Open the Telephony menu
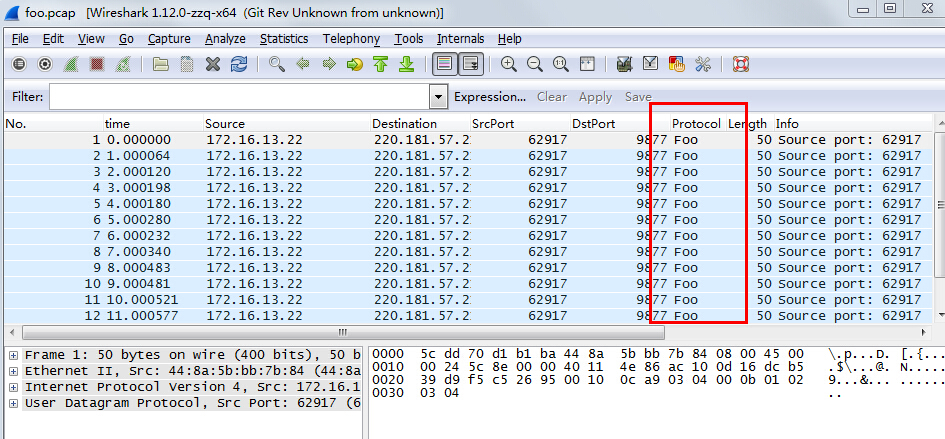This screenshot has width=945, height=439. (351, 39)
